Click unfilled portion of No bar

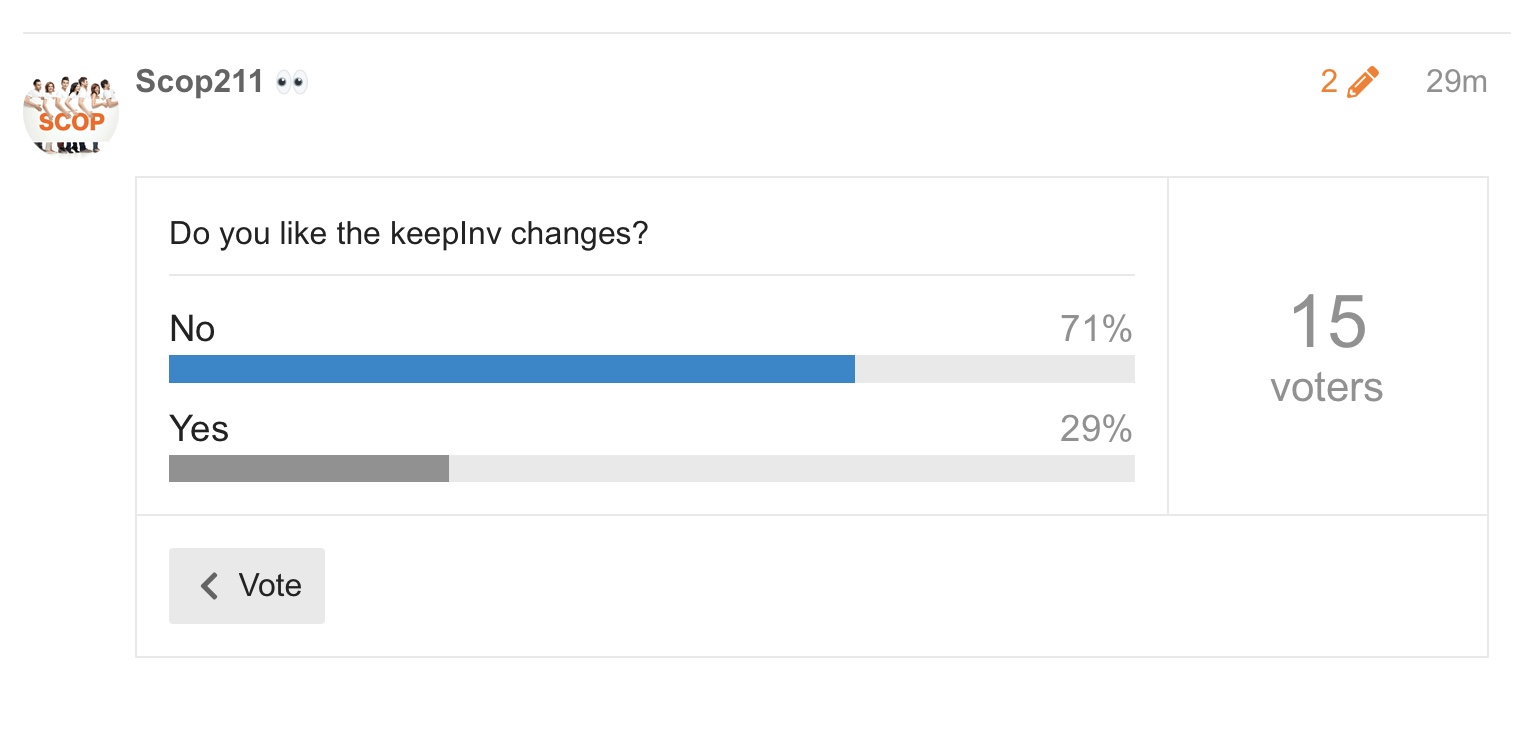tap(995, 369)
